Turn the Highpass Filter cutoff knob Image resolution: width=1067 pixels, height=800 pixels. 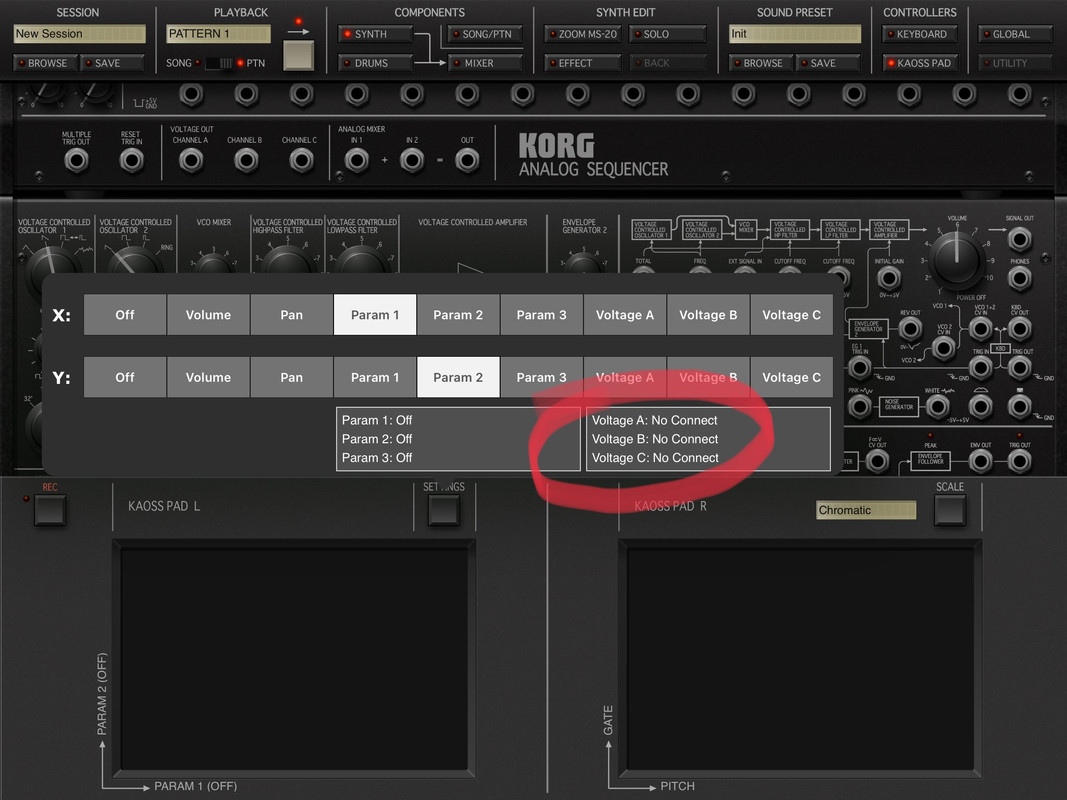287,261
